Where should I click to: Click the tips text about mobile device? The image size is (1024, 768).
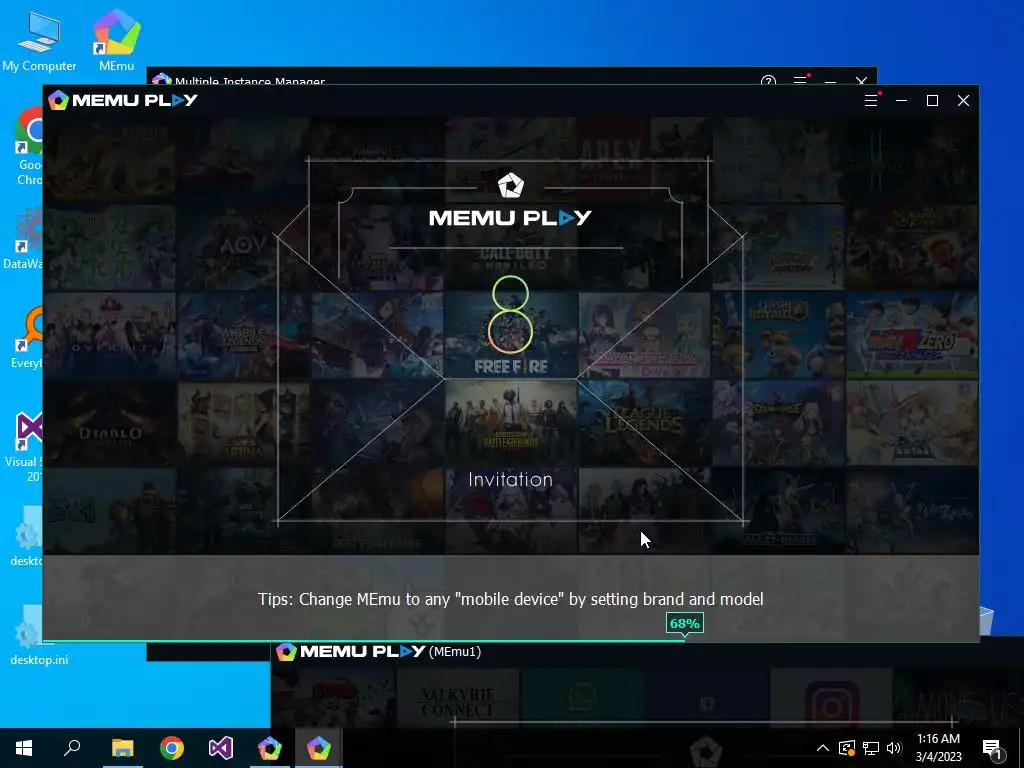[511, 599]
